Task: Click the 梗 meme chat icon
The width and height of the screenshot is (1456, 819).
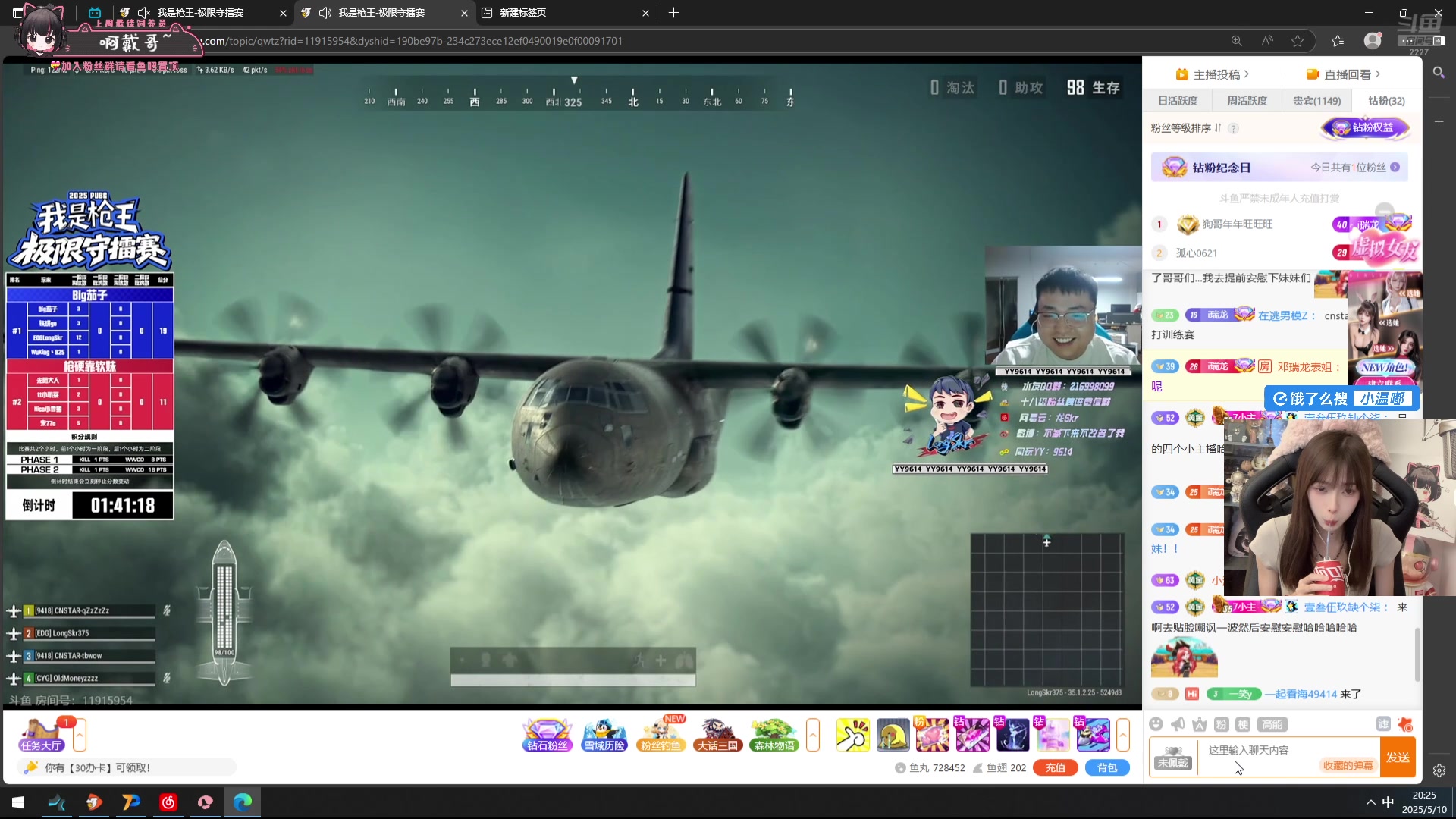Action: [x=1243, y=724]
